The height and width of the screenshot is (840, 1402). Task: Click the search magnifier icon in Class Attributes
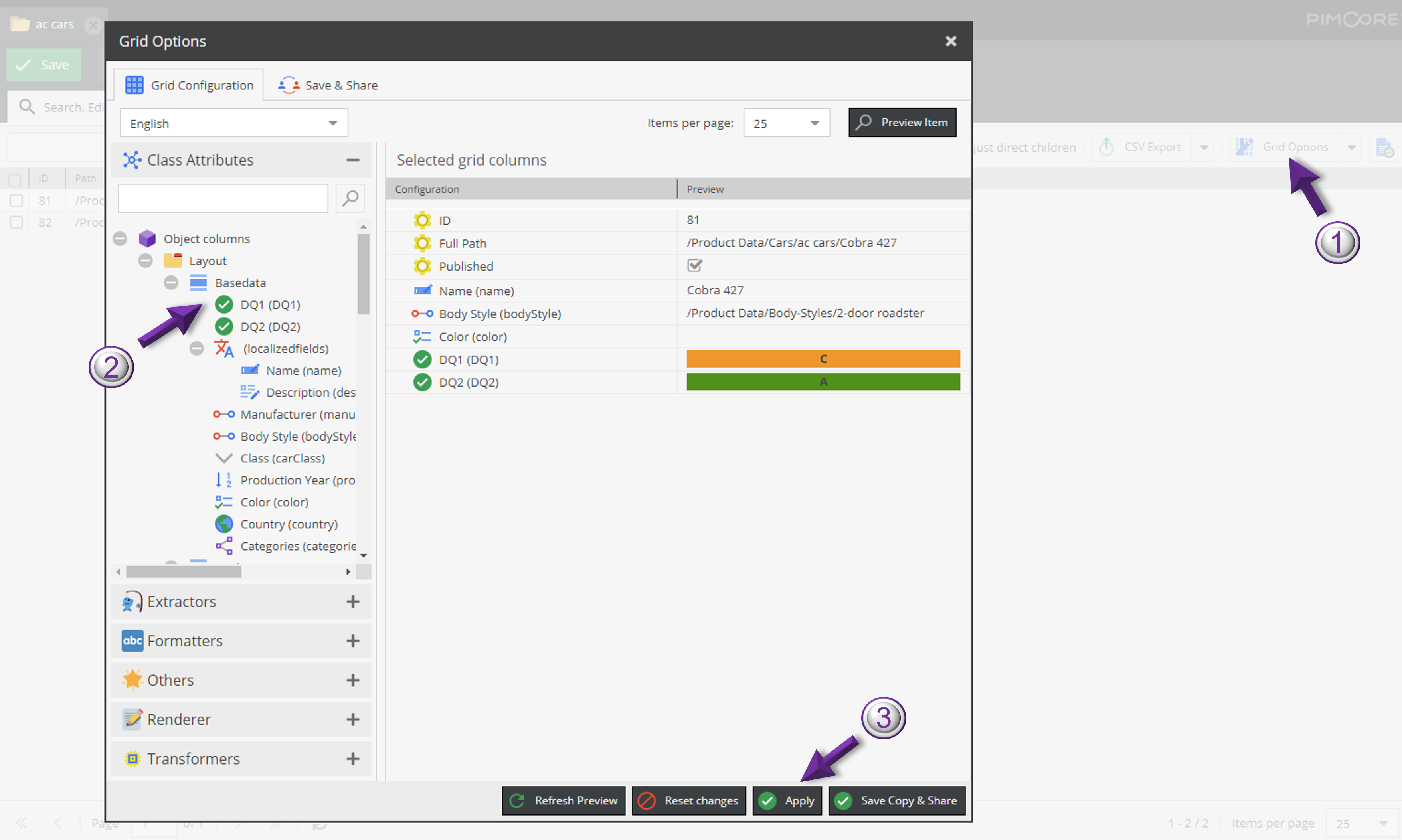pyautogui.click(x=350, y=198)
